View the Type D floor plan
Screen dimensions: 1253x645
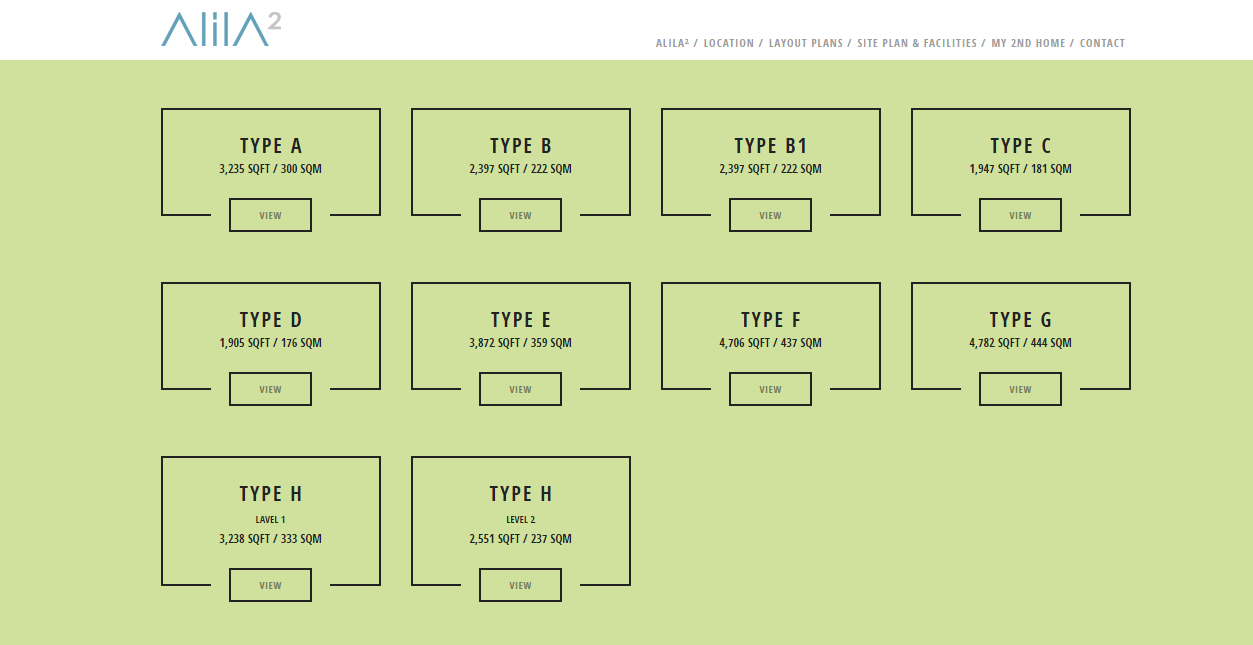tap(270, 389)
